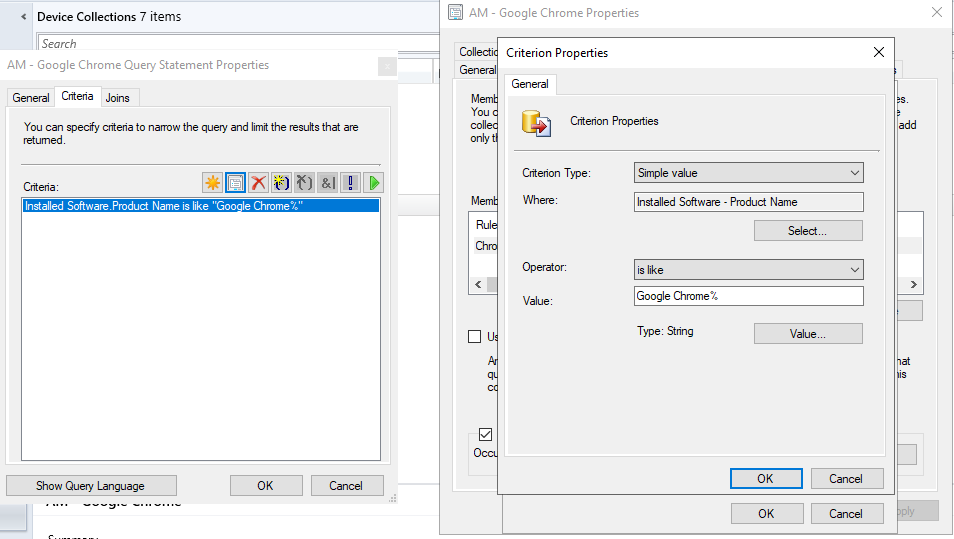Click 'Type: String' label

click(665, 331)
